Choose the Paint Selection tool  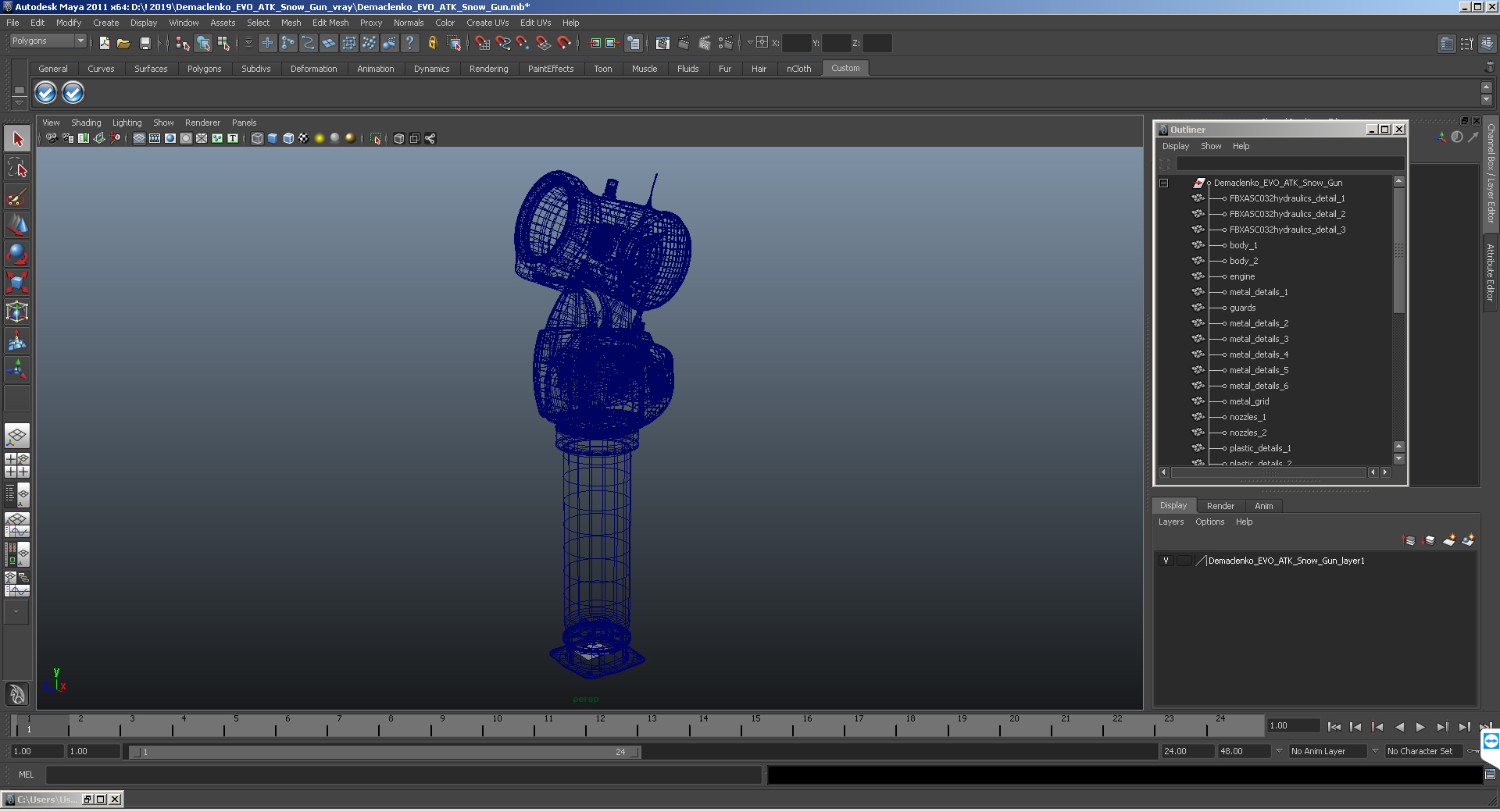click(x=17, y=196)
